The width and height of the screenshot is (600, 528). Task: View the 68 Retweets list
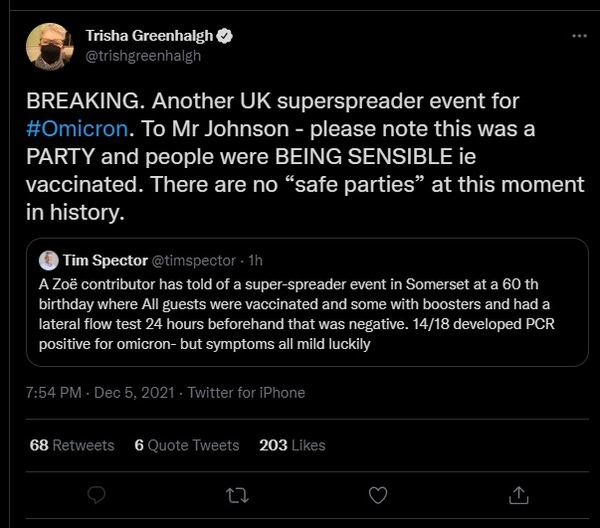pos(72,445)
